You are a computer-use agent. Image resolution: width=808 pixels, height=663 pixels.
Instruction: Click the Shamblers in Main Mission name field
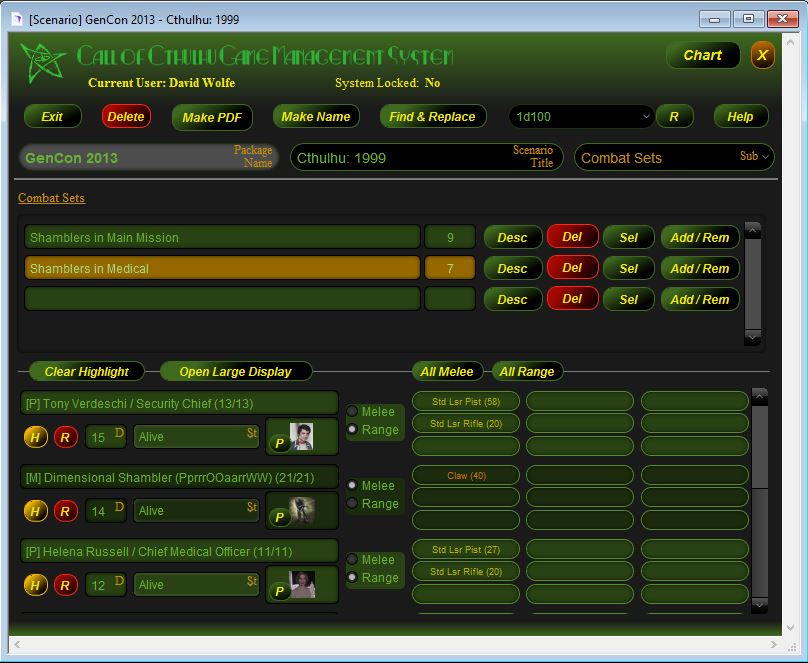coord(222,237)
